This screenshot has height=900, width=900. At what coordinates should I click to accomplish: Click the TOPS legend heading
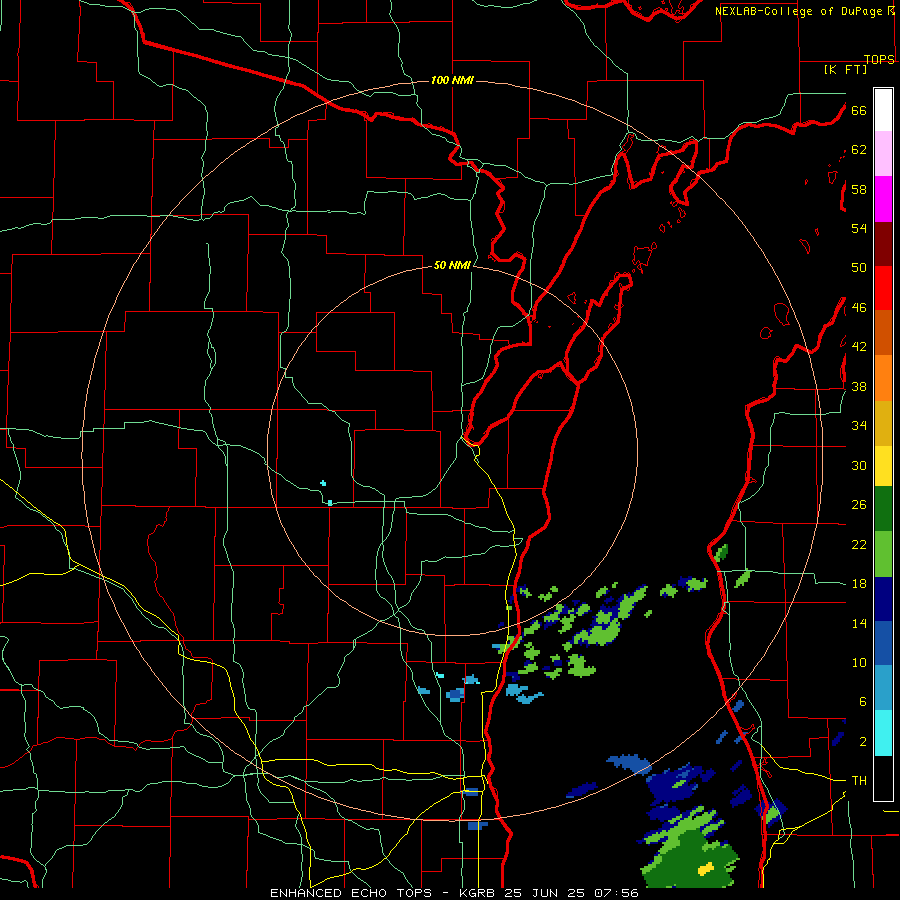click(879, 59)
